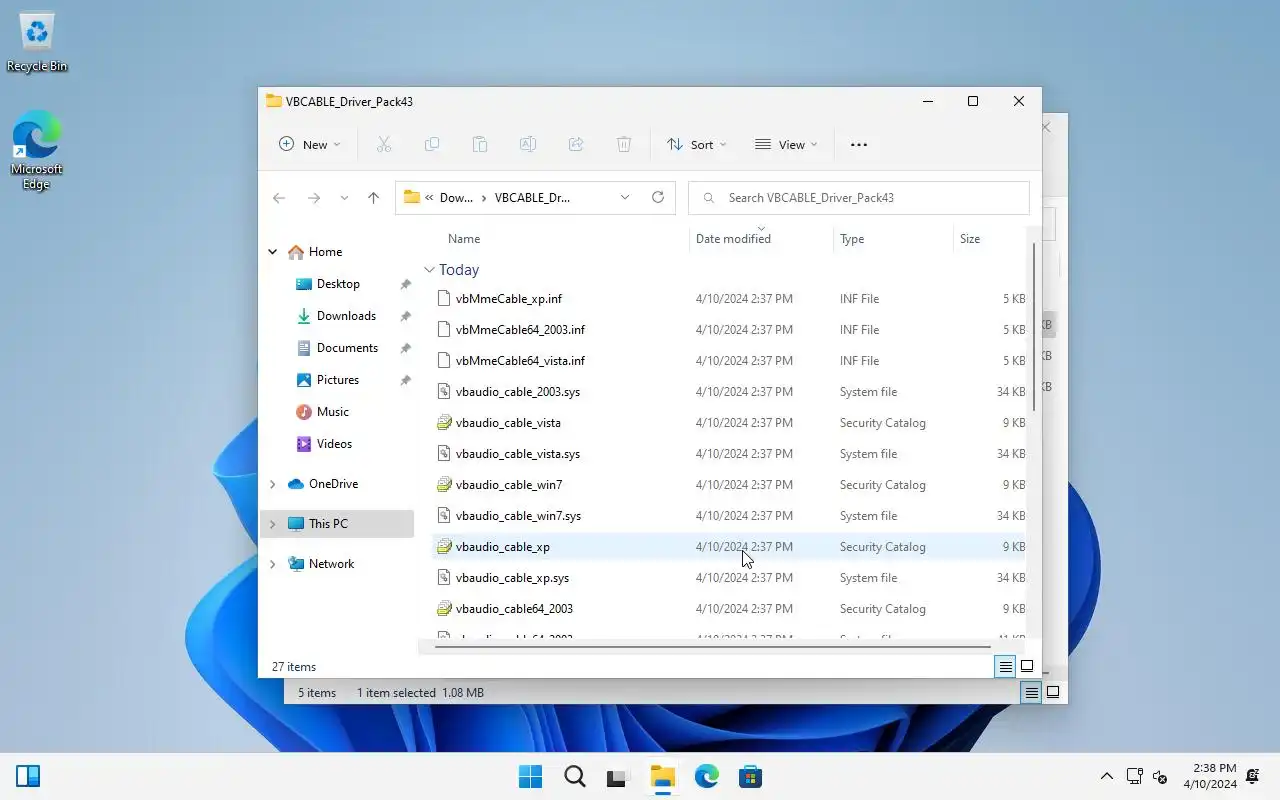Screen dimensions: 1280x800
Task: Select Downloads in navigation pane
Action: [x=346, y=316]
